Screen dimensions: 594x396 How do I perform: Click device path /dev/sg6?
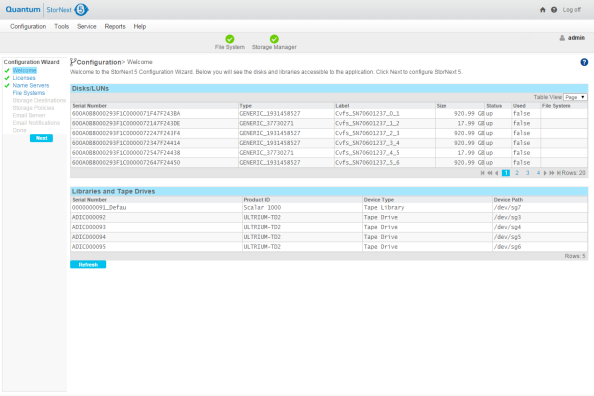(507, 247)
